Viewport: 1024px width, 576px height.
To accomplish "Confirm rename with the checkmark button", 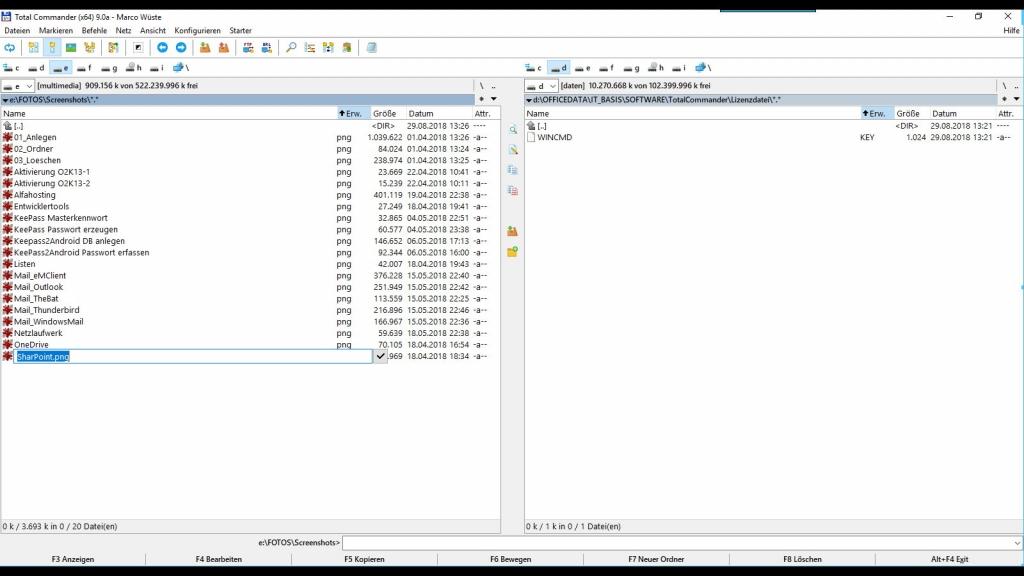I will 381,356.
